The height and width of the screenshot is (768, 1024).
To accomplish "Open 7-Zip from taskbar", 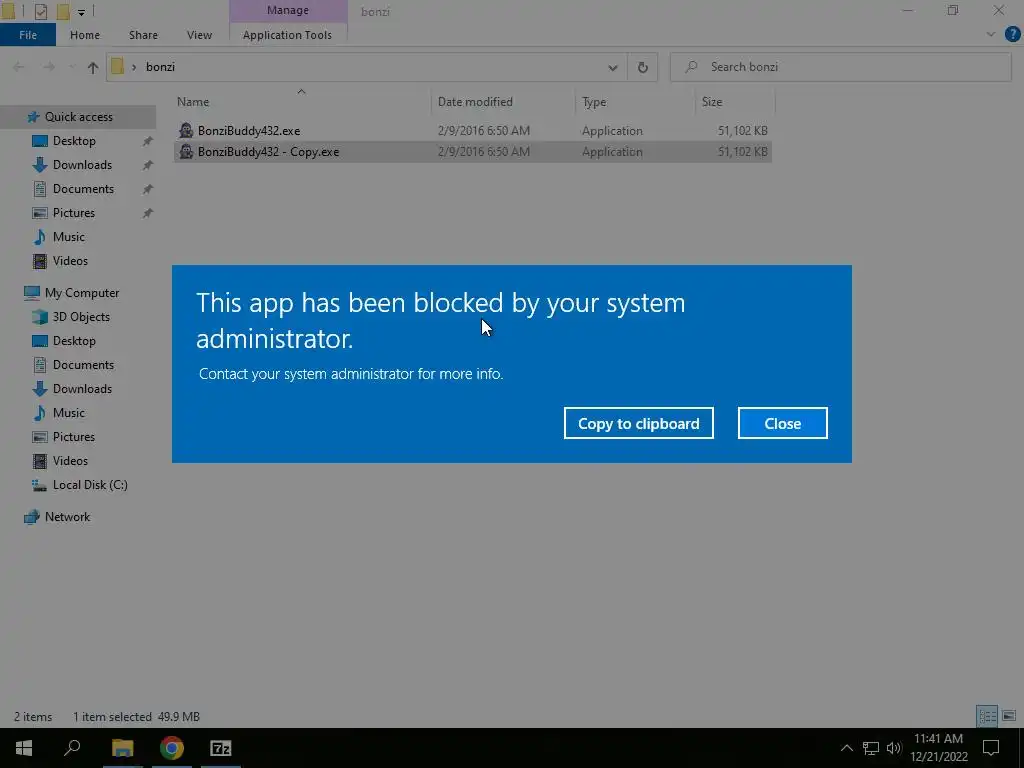I will (221, 748).
